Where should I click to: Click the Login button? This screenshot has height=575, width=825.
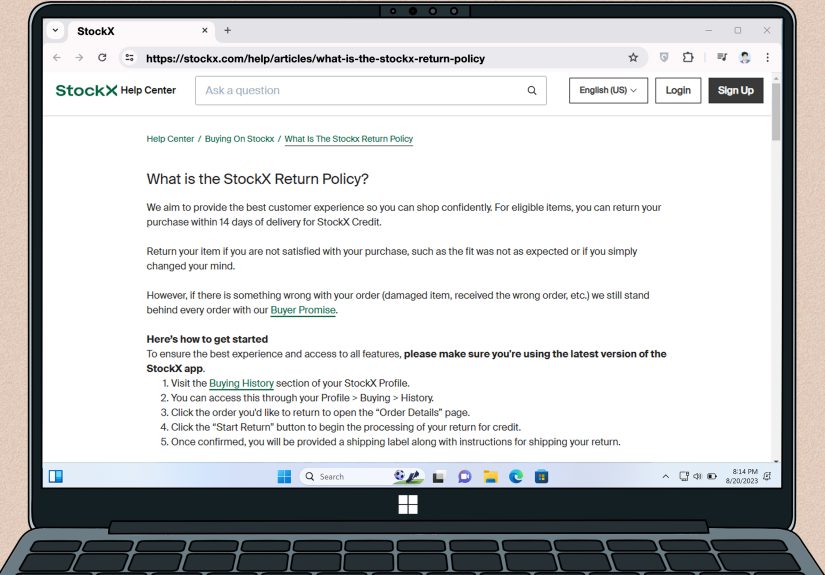pyautogui.click(x=678, y=90)
